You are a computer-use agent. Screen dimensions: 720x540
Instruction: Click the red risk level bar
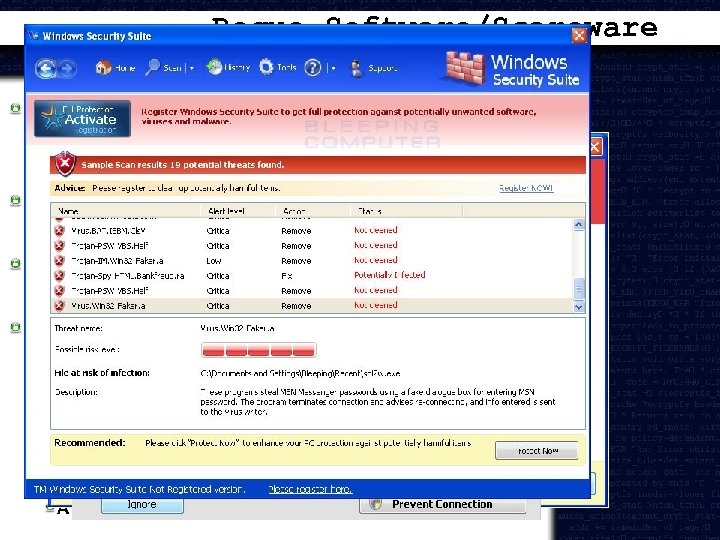(259, 350)
